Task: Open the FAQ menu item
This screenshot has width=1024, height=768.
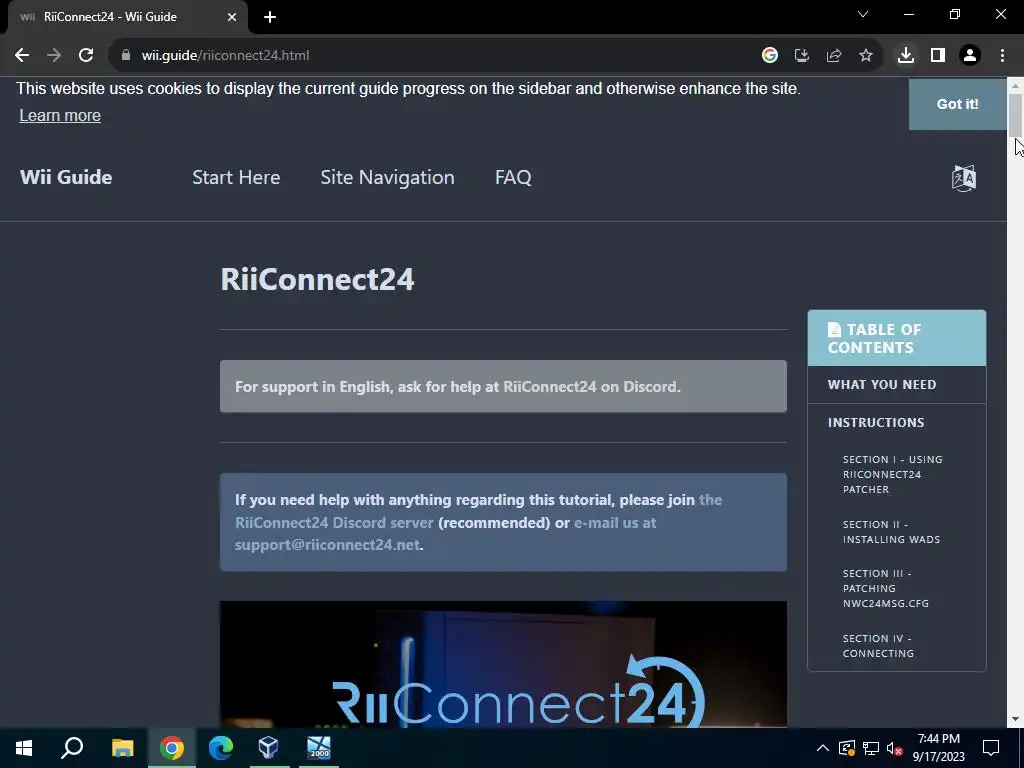Action: click(x=513, y=178)
